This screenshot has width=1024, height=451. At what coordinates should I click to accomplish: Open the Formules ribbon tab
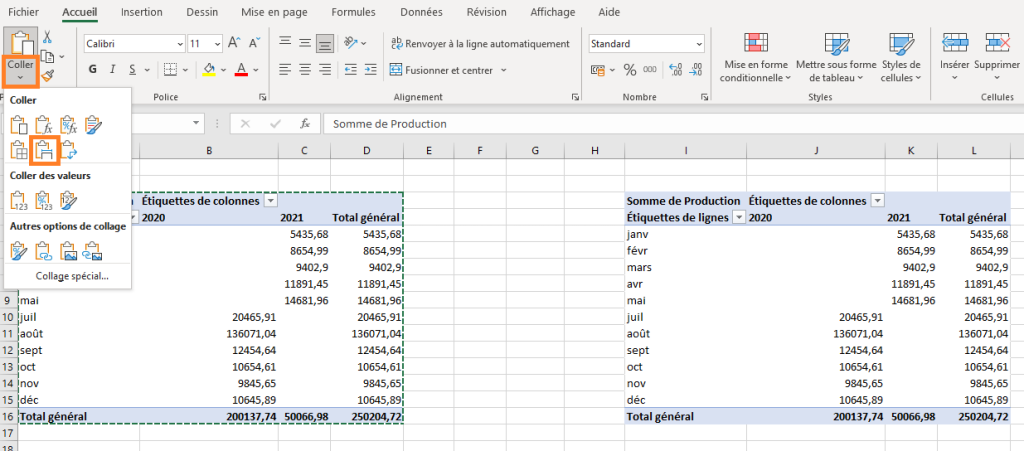353,12
